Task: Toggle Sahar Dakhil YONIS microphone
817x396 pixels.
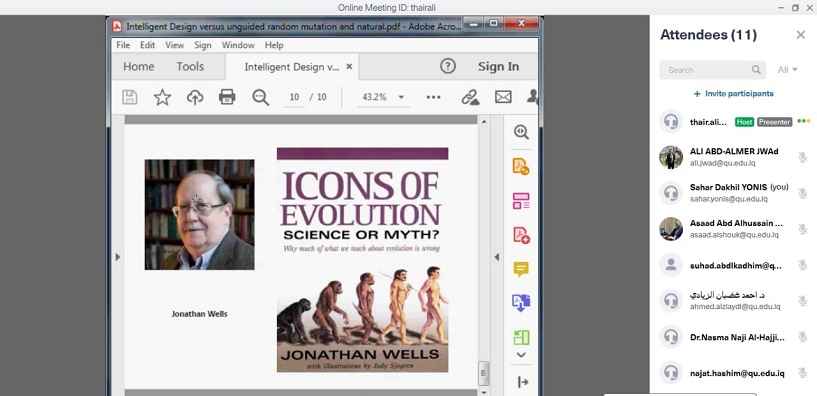Action: point(802,193)
